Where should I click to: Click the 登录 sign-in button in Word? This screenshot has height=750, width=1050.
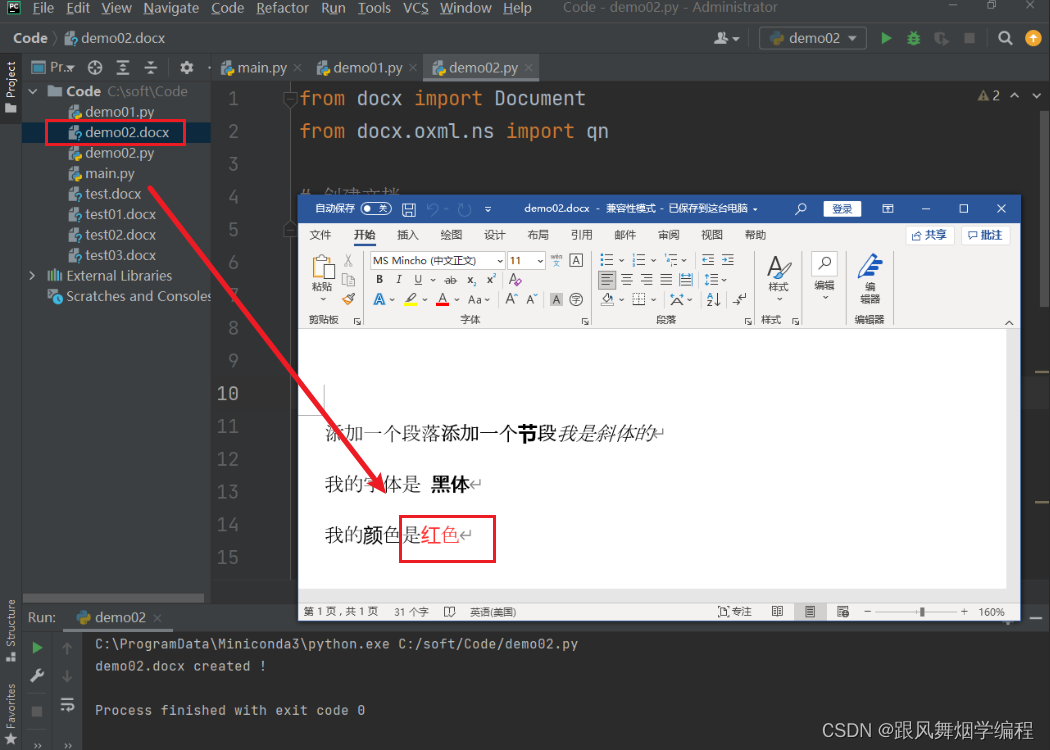(842, 209)
